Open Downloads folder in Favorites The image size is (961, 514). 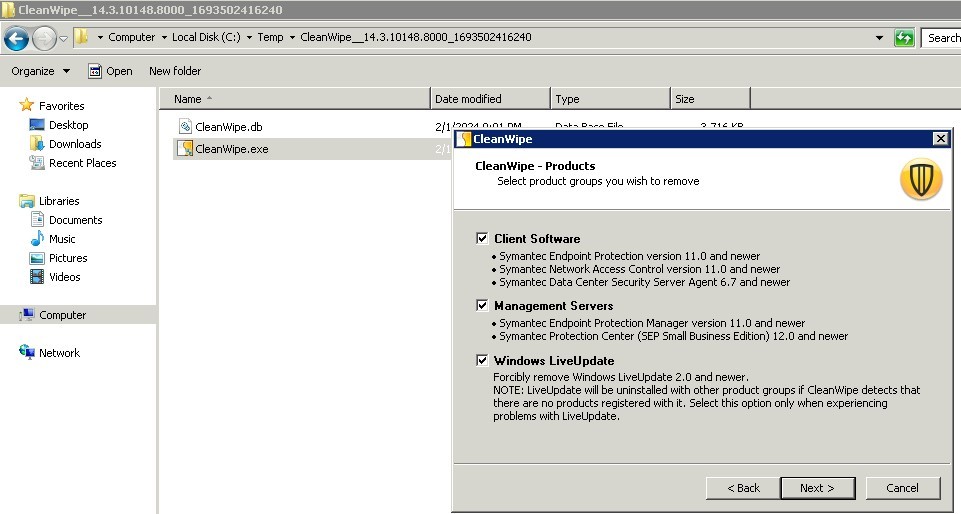(75, 144)
